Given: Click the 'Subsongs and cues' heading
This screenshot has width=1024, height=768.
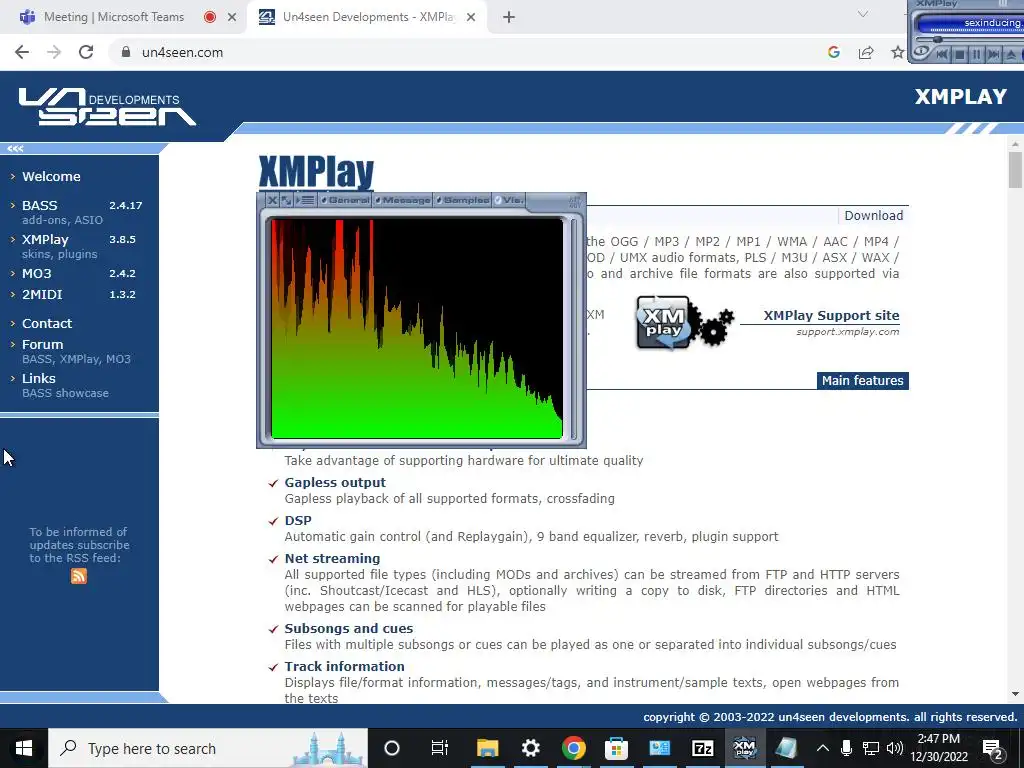Looking at the screenshot, I should click(x=349, y=628).
